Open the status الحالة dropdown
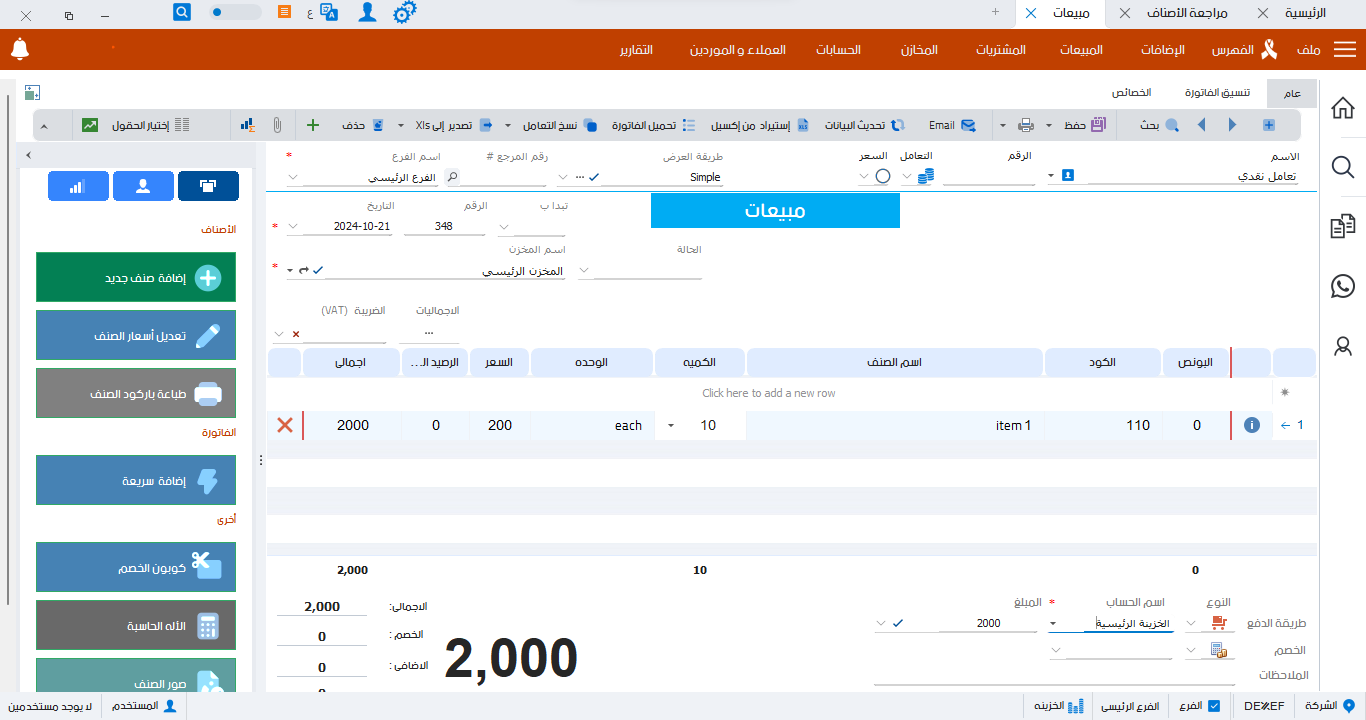 tap(584, 270)
